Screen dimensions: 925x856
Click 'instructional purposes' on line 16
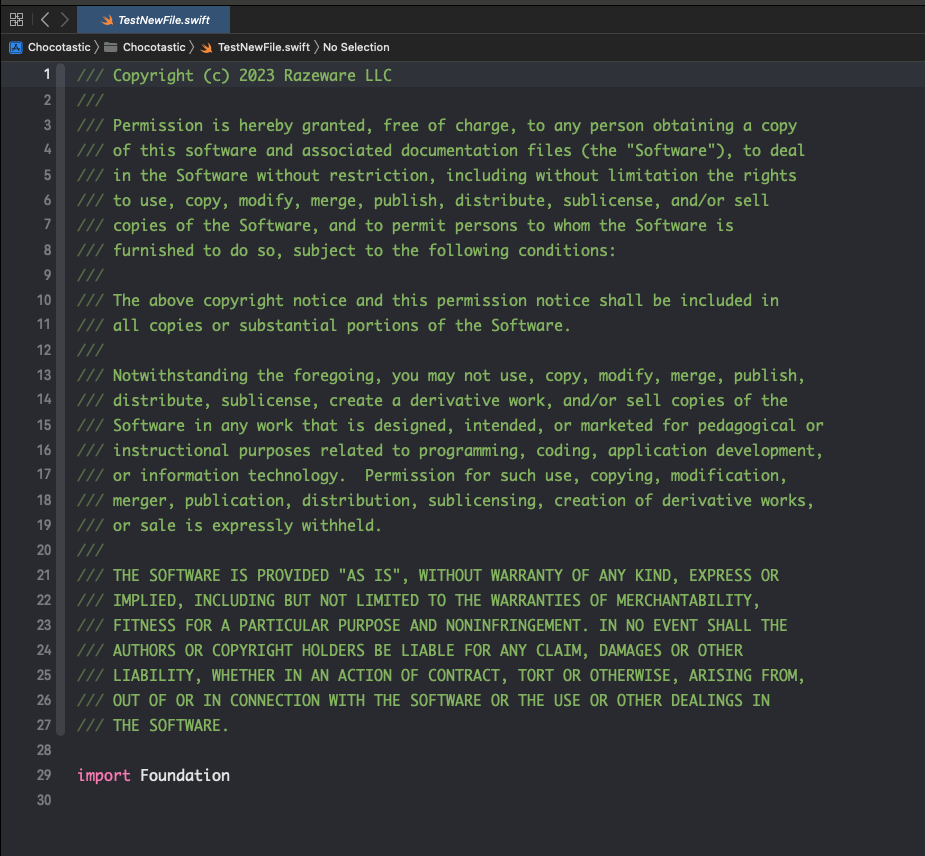[211, 451]
